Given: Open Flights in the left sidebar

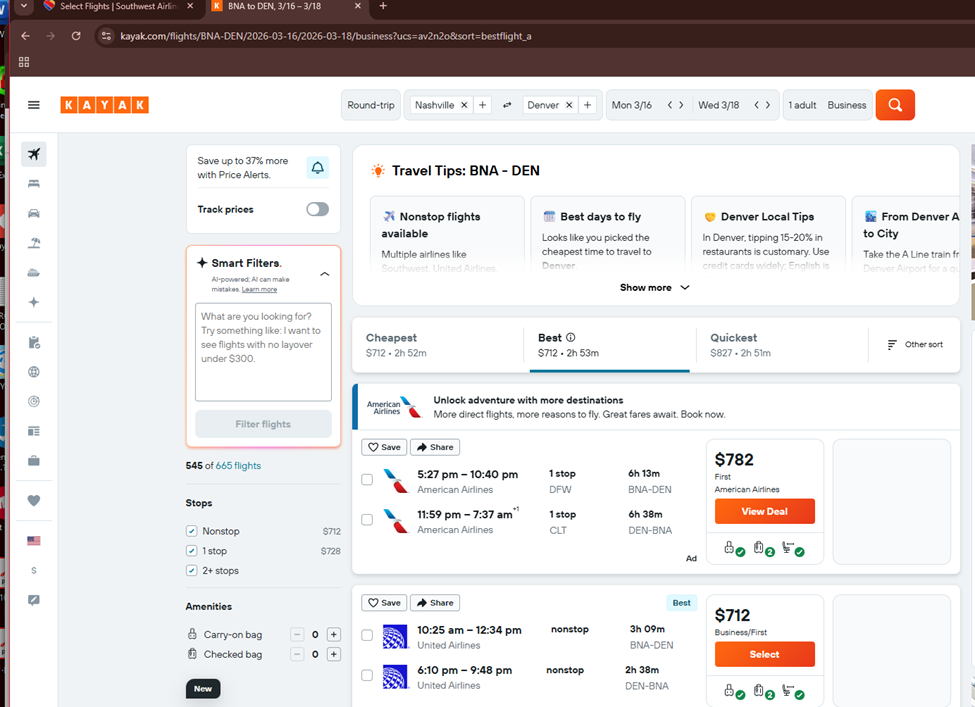Looking at the screenshot, I should pyautogui.click(x=34, y=154).
